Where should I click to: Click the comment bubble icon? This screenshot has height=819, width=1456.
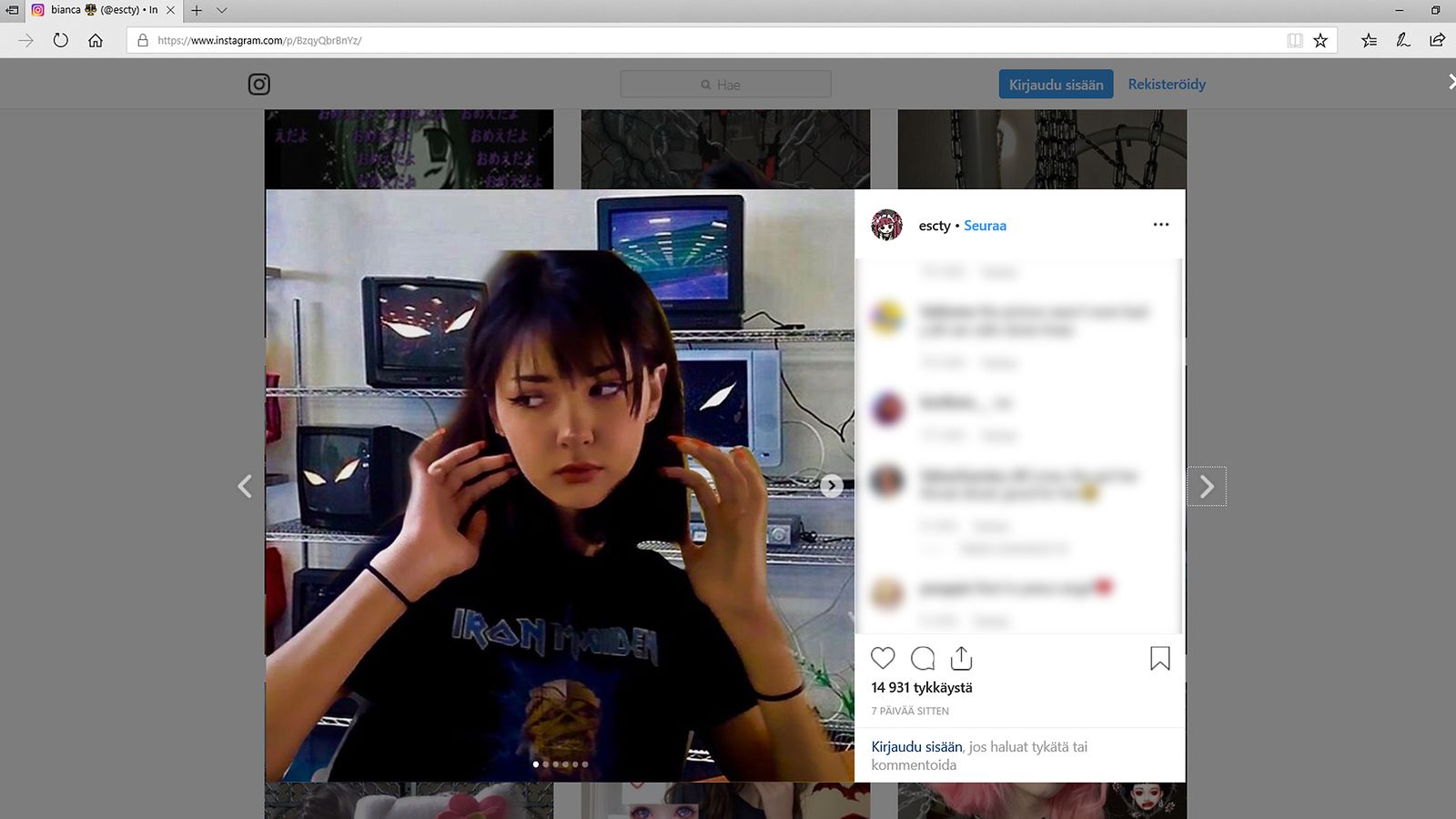point(923,658)
